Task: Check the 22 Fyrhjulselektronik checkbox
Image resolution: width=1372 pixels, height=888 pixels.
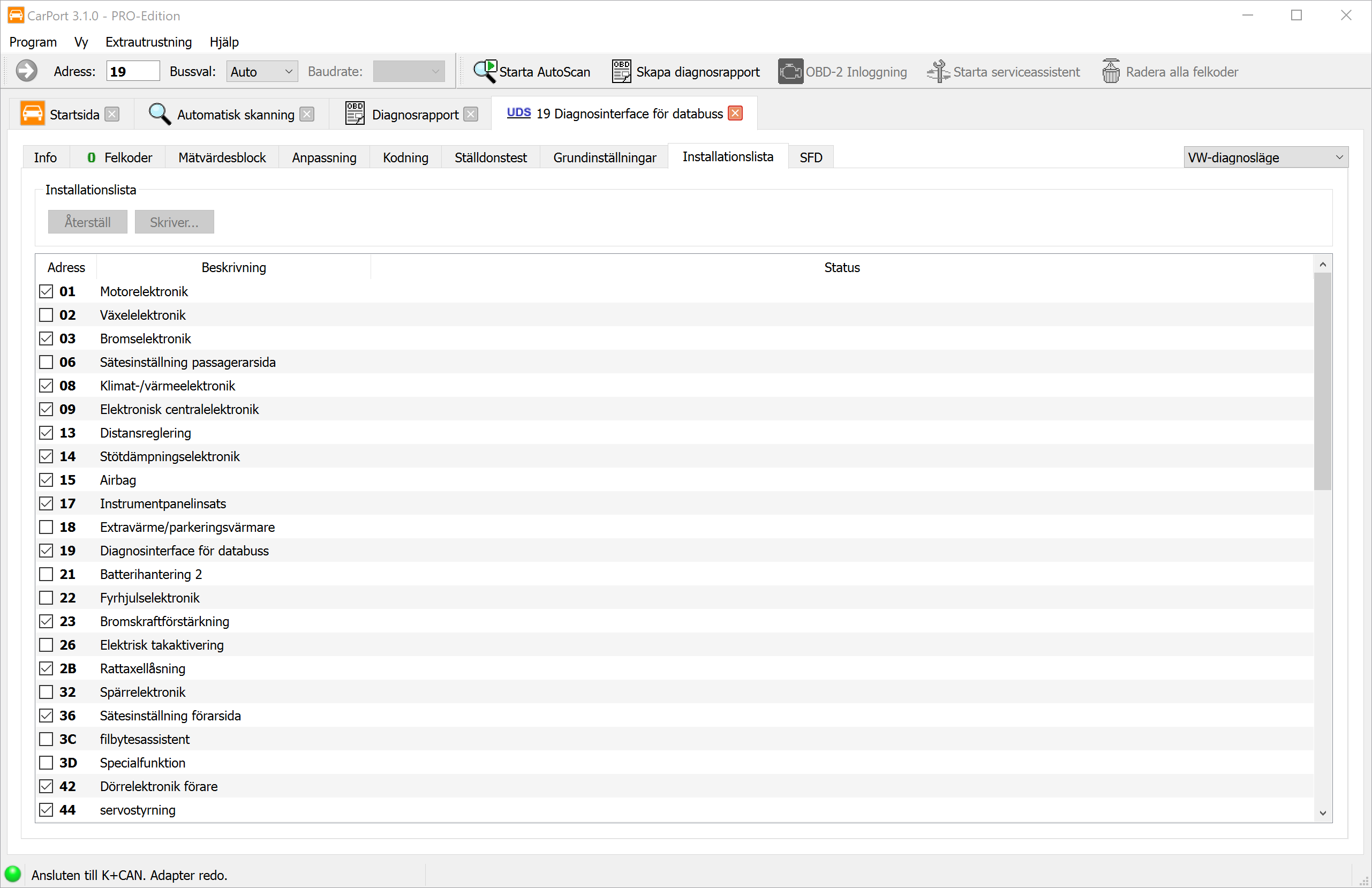Action: coord(46,598)
